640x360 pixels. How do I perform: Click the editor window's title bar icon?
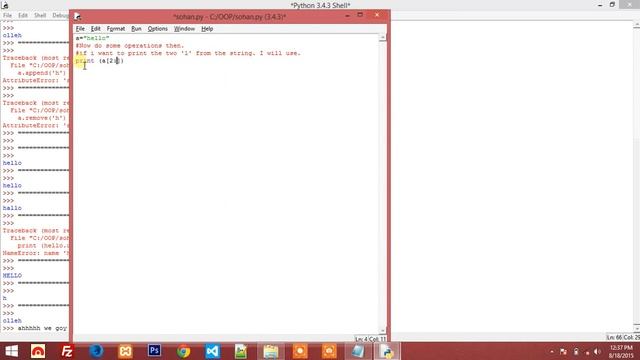78,16
